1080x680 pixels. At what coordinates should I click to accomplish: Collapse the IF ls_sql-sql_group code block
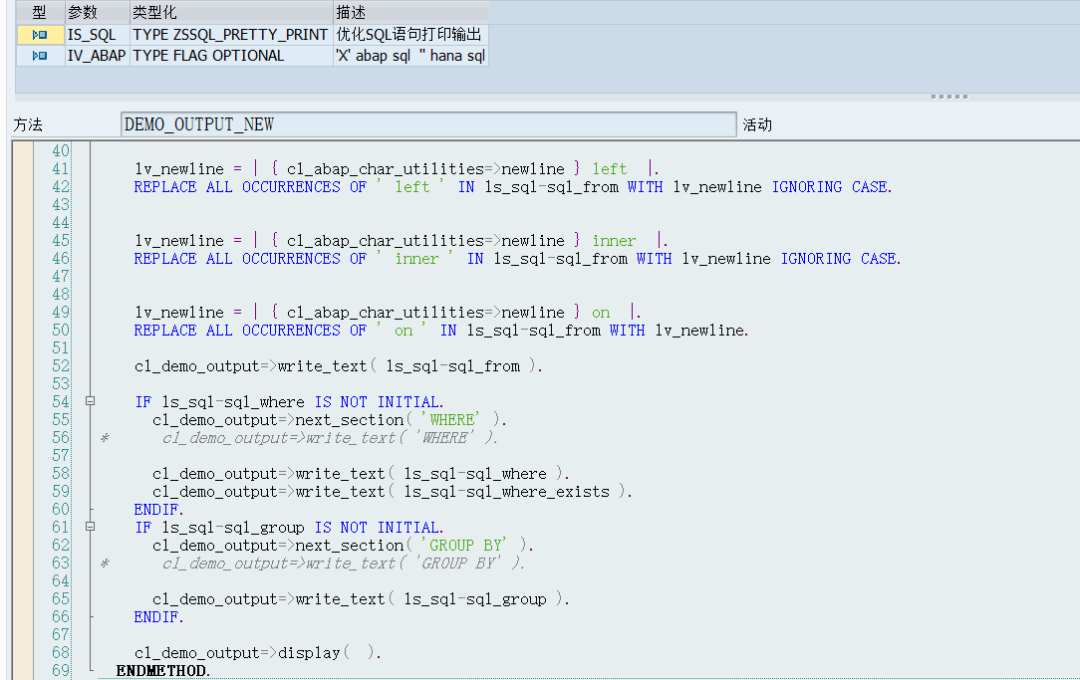point(90,526)
